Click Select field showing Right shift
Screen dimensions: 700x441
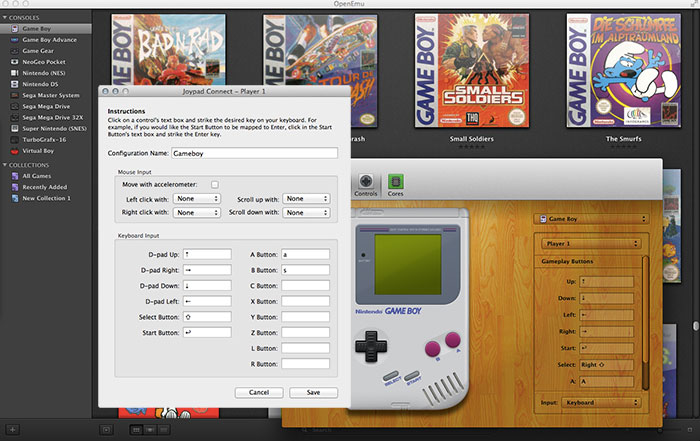coord(607,365)
